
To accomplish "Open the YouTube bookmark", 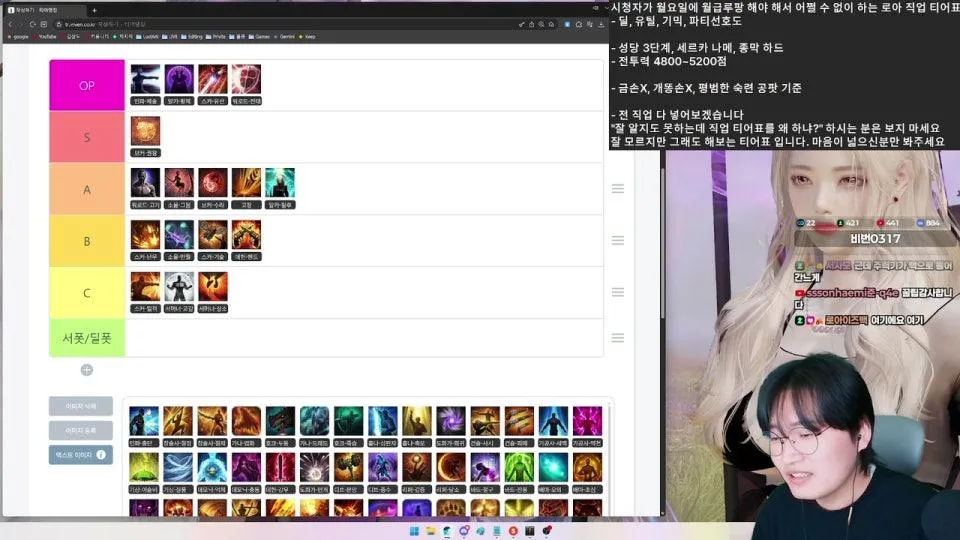I will click(44, 36).
